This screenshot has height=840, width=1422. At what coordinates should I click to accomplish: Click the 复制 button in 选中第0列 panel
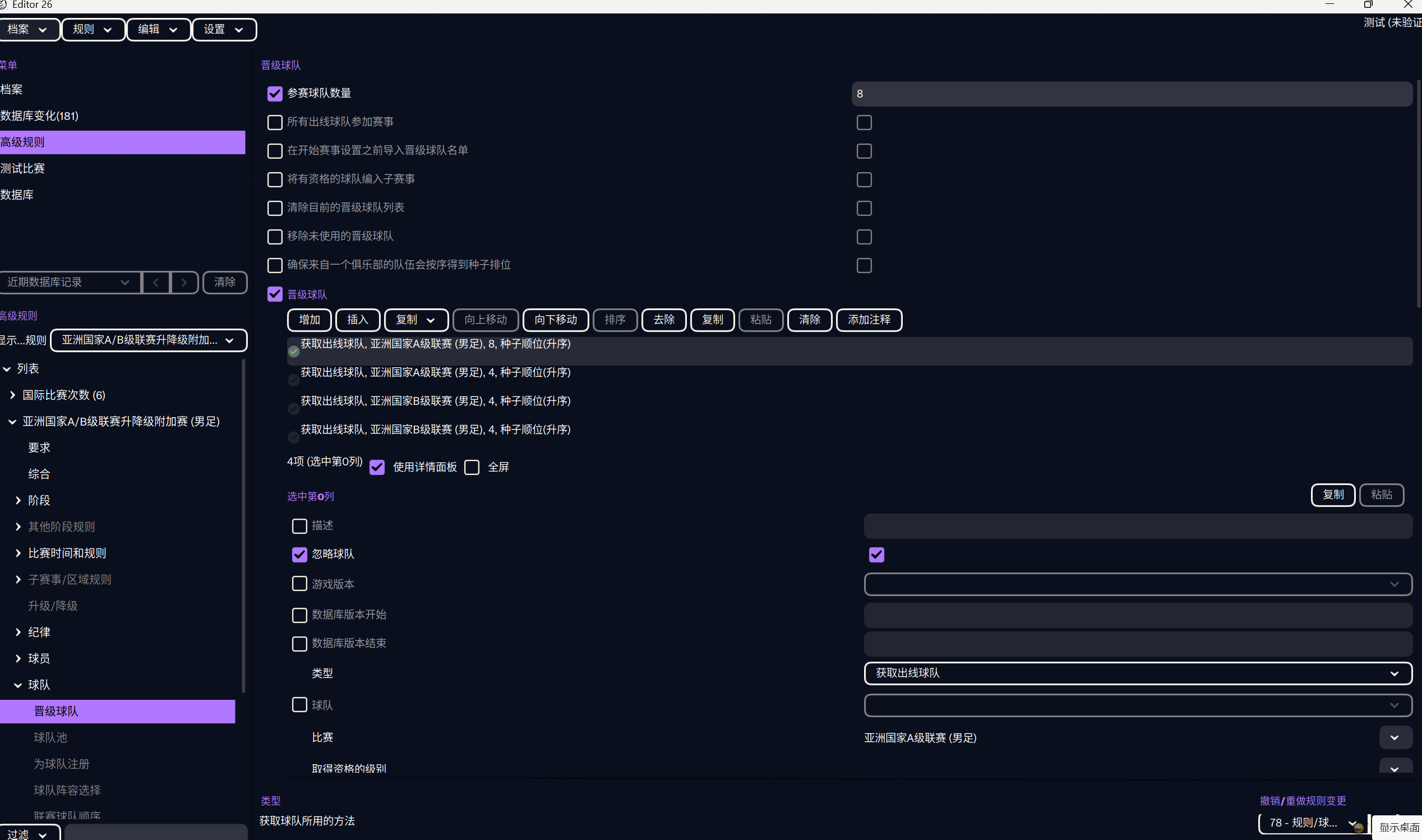click(x=1333, y=495)
